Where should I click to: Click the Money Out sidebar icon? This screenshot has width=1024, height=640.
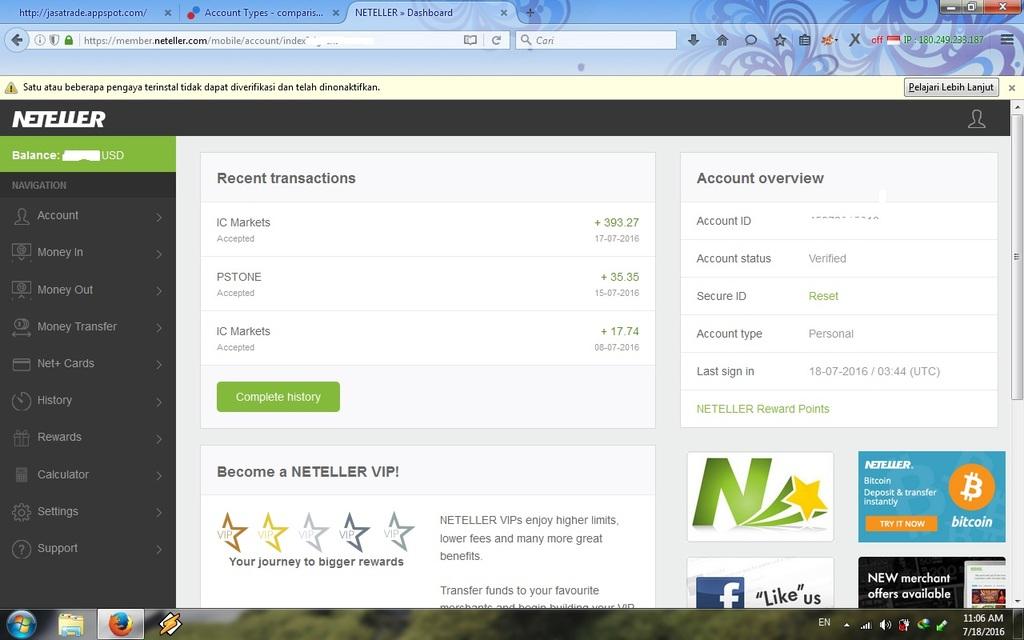coord(22,290)
